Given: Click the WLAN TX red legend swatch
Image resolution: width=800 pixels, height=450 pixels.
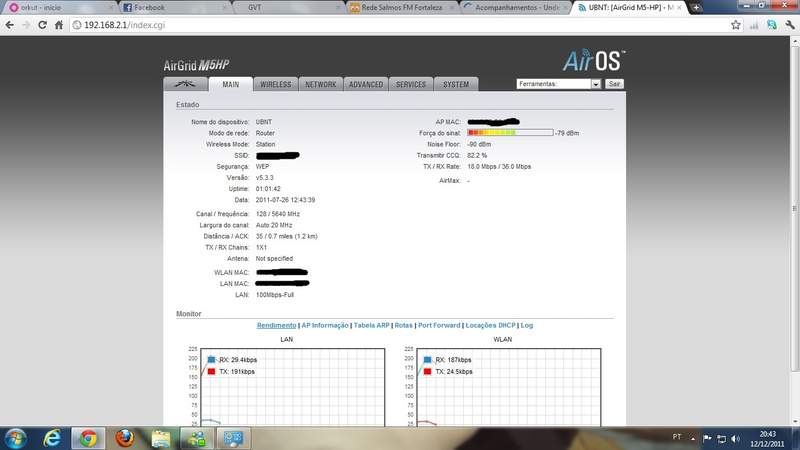Looking at the screenshot, I should (428, 371).
